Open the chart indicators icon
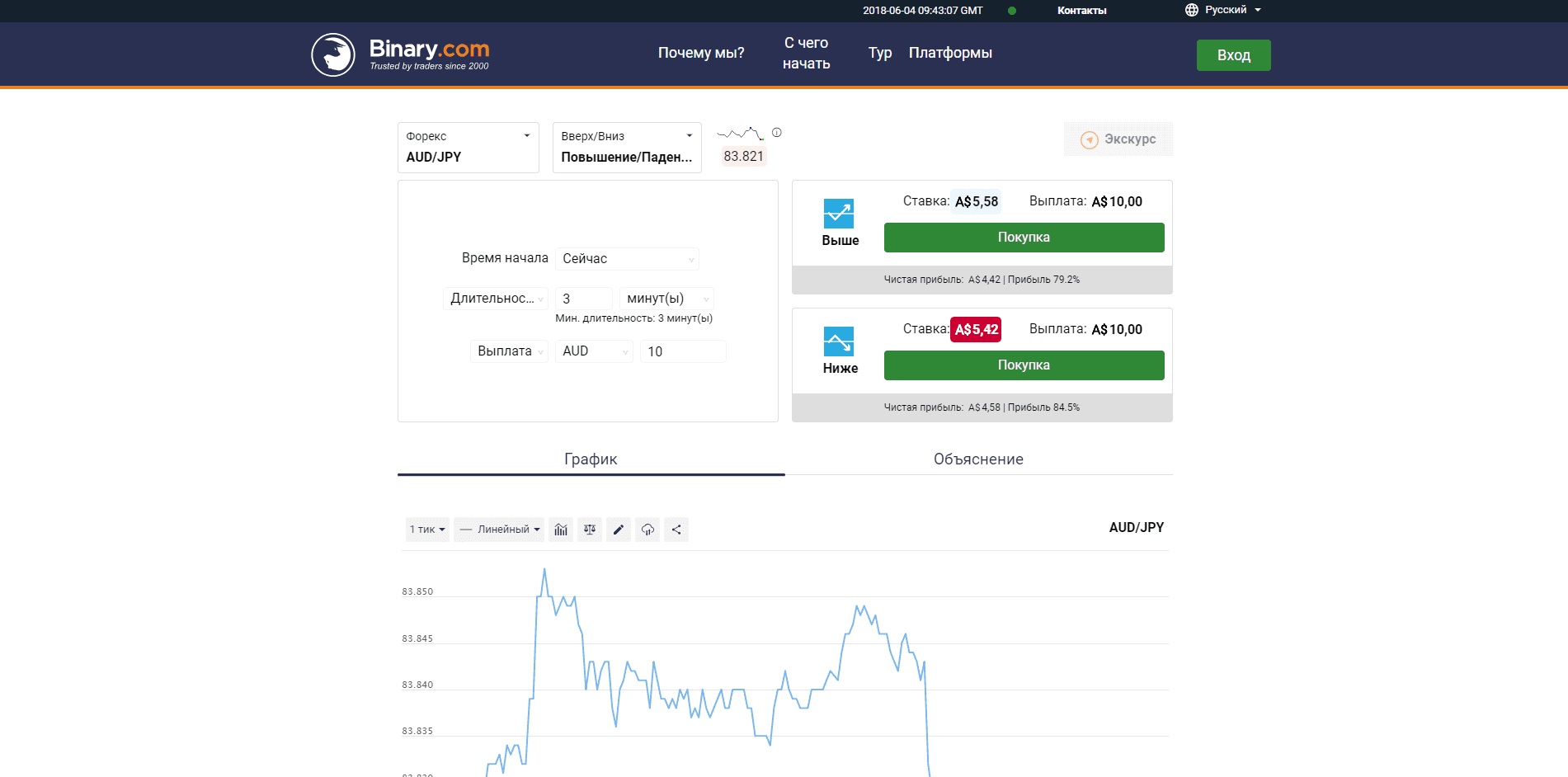 (x=561, y=530)
